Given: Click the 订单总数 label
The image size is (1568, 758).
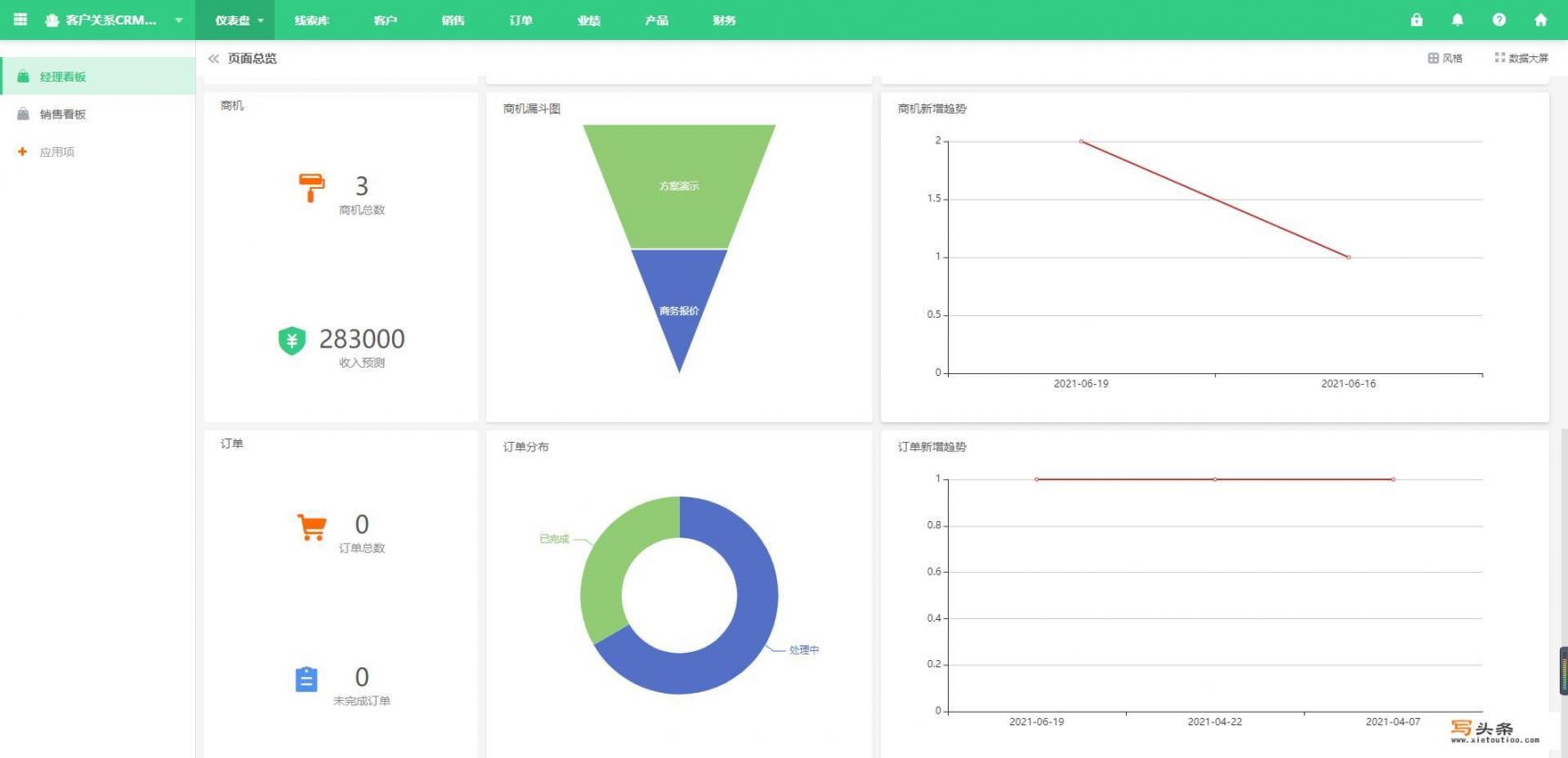Looking at the screenshot, I should pos(361,548).
